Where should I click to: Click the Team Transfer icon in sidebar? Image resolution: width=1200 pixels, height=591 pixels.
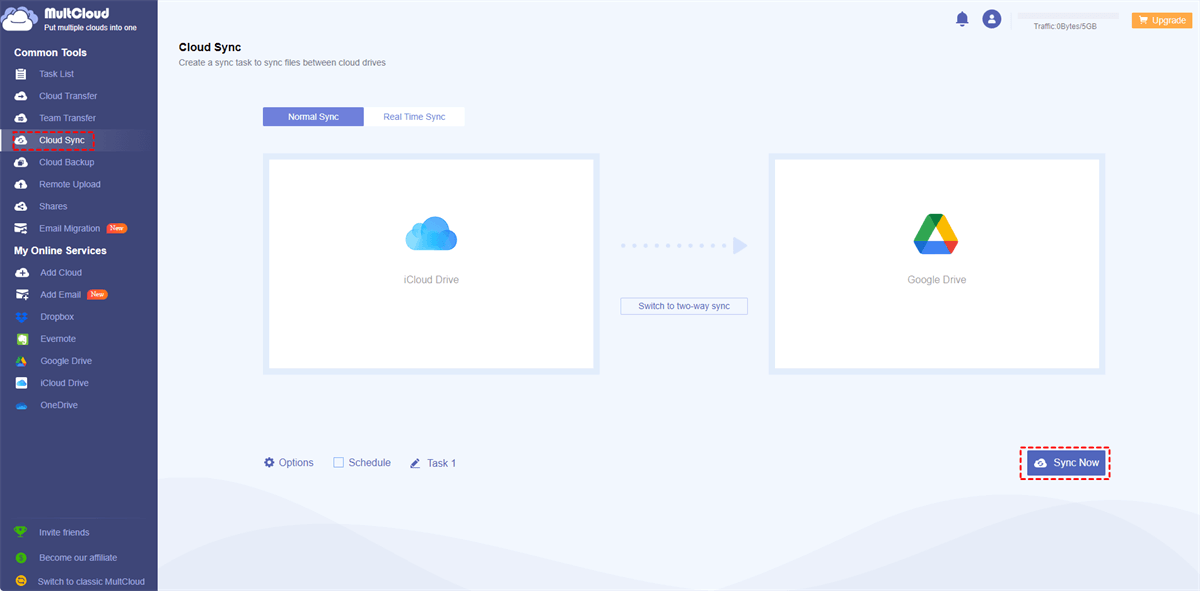(x=21, y=118)
